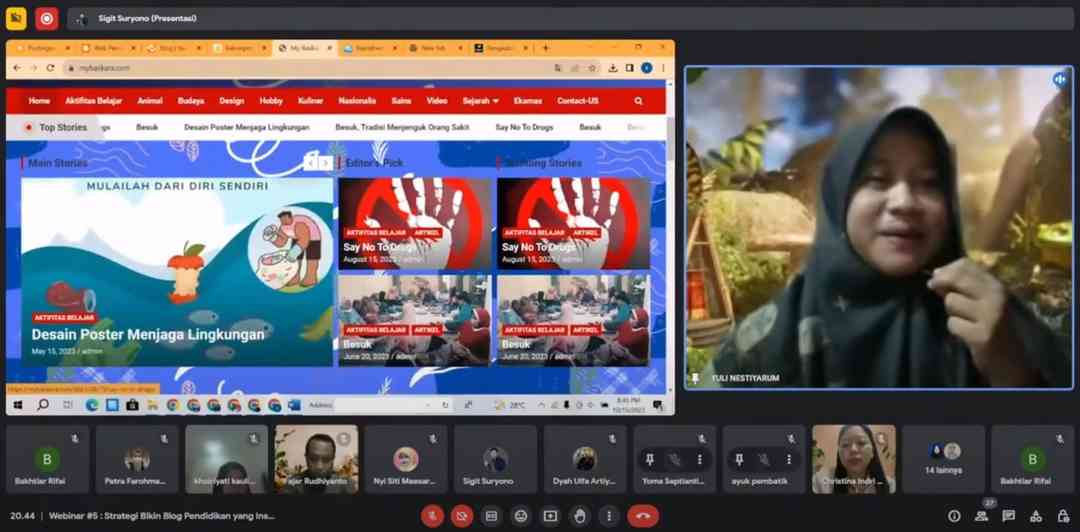Click the browser address bar

(x=300, y=68)
